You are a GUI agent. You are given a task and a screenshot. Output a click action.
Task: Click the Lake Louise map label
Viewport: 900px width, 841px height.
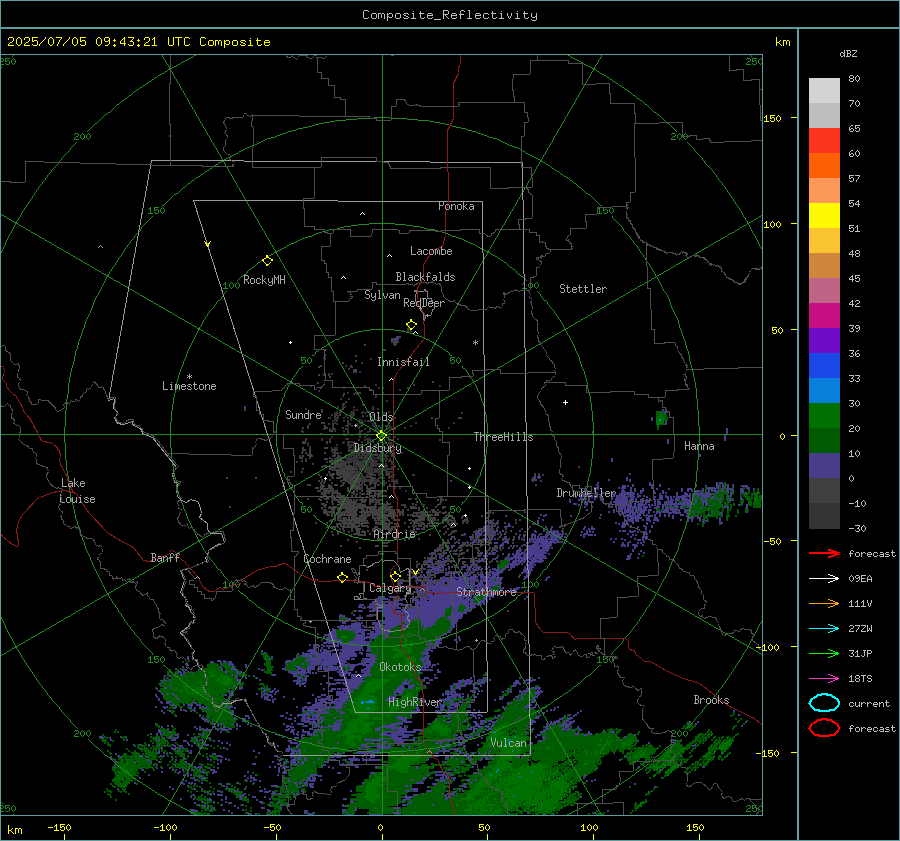[x=77, y=491]
